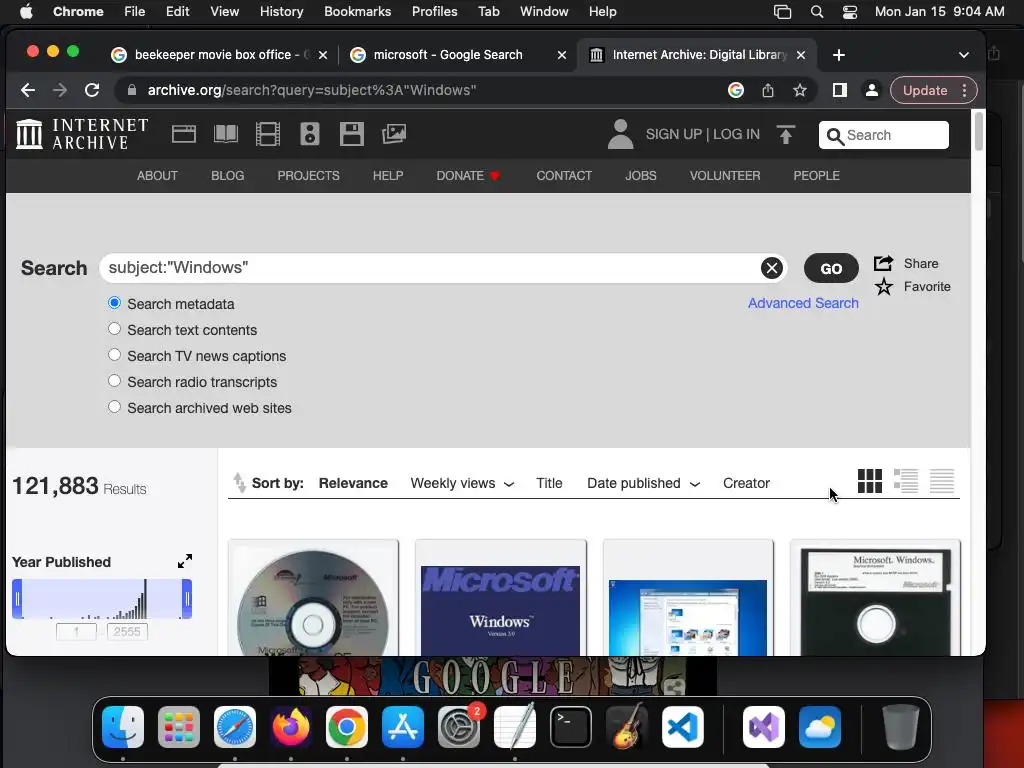
Task: Go back to previous page
Action: [27, 90]
